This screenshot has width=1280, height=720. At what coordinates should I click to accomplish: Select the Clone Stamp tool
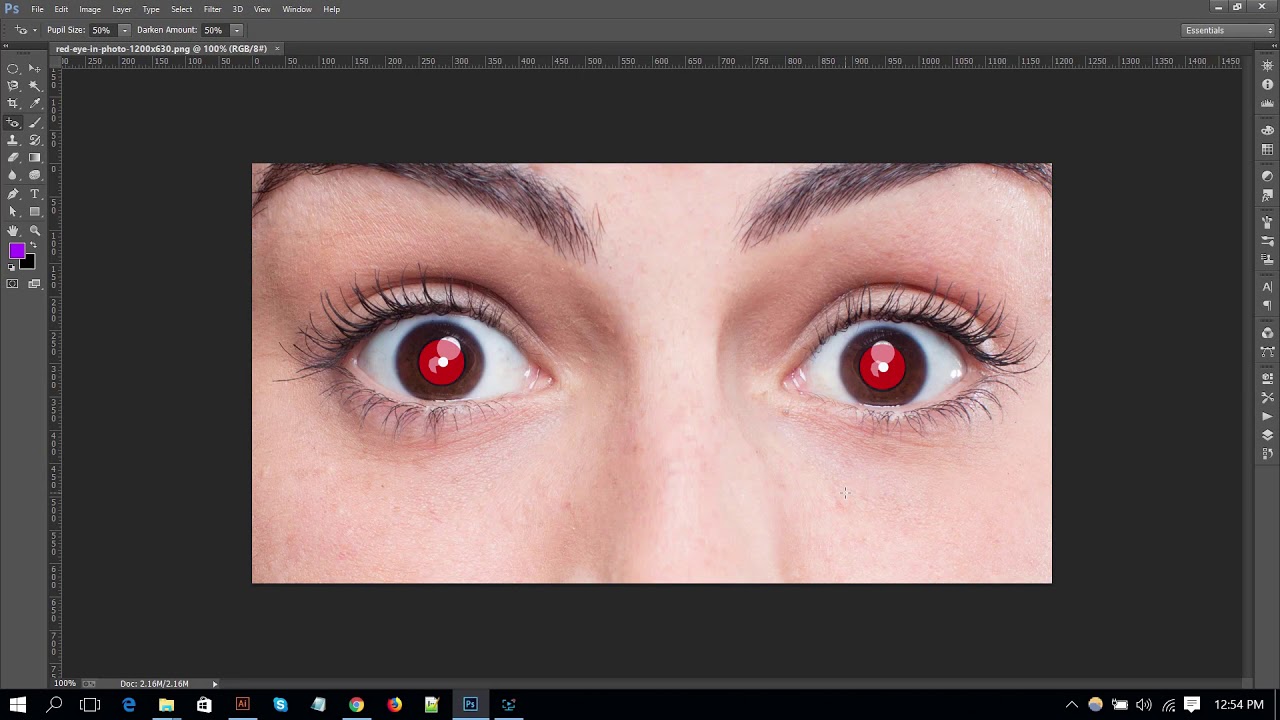point(13,140)
